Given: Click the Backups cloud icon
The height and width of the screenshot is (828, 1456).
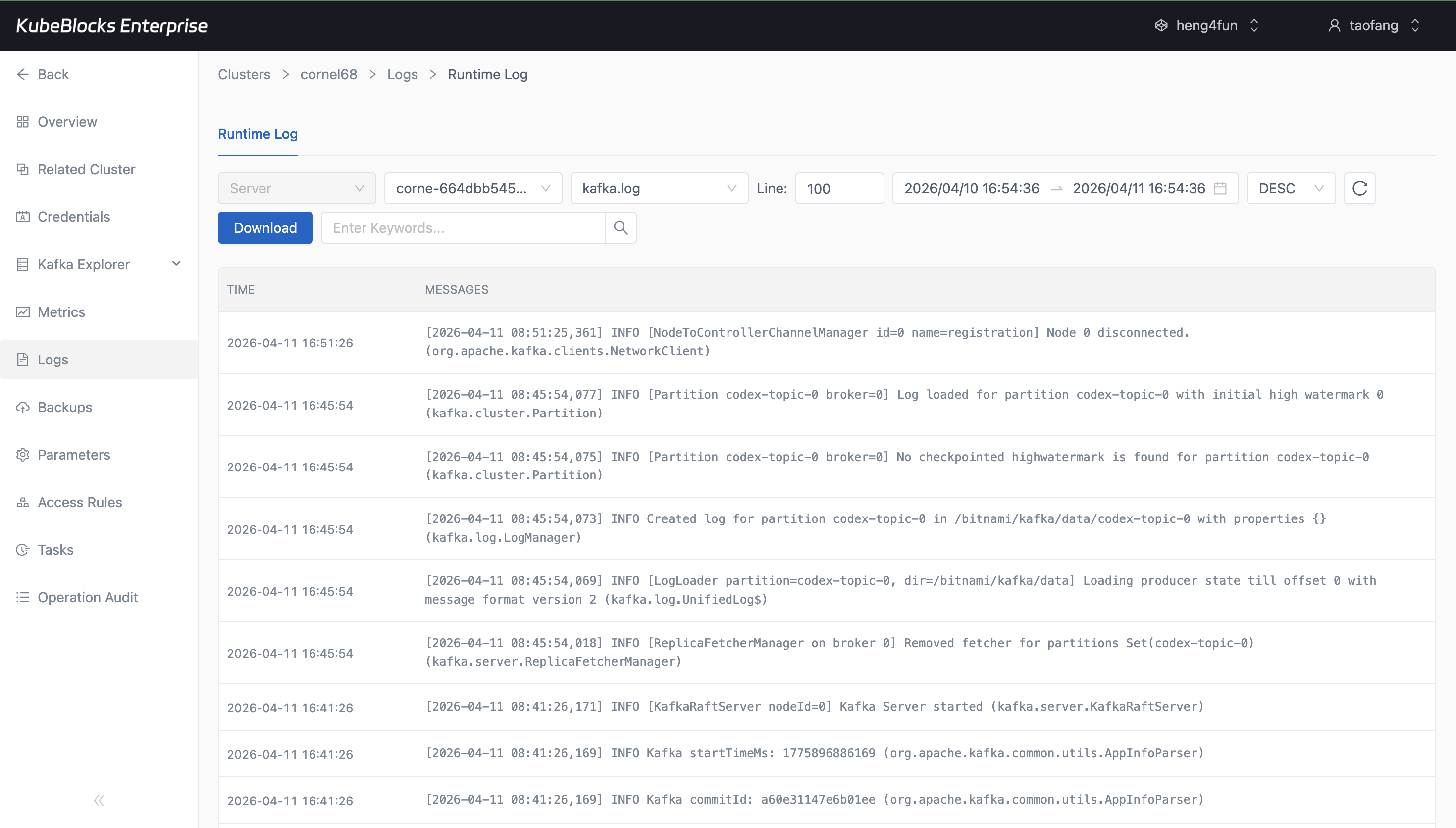Looking at the screenshot, I should click(x=23, y=407).
